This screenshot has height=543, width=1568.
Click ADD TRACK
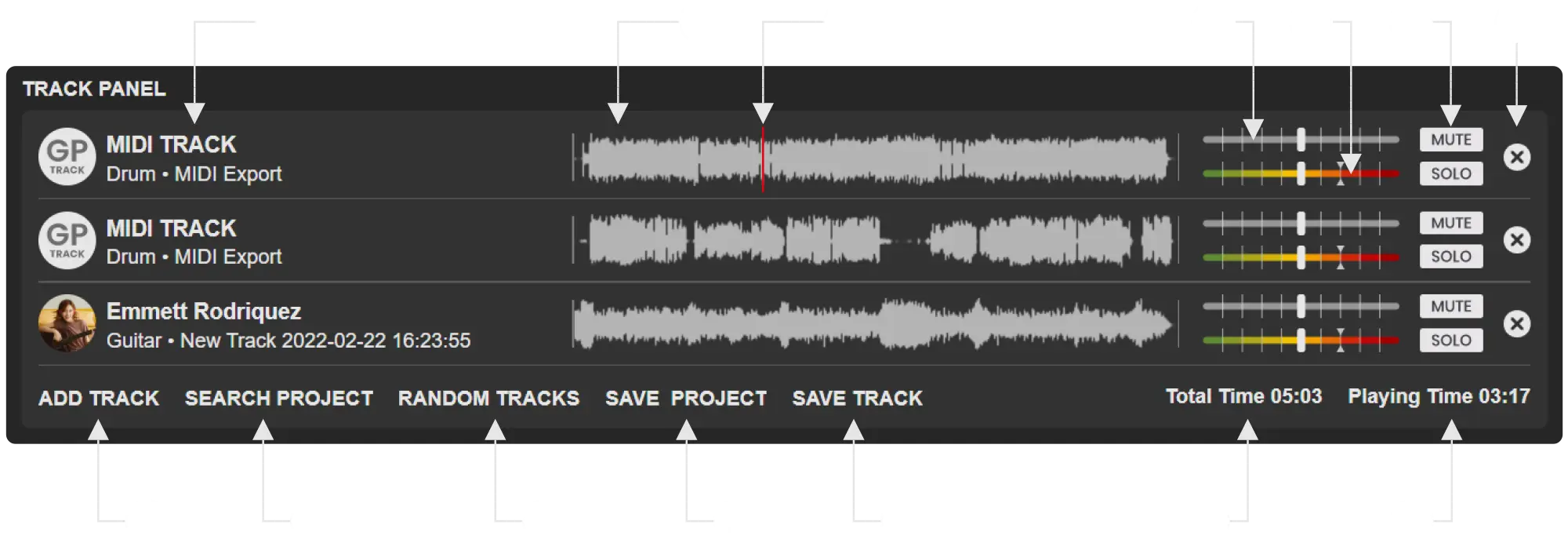point(99,399)
